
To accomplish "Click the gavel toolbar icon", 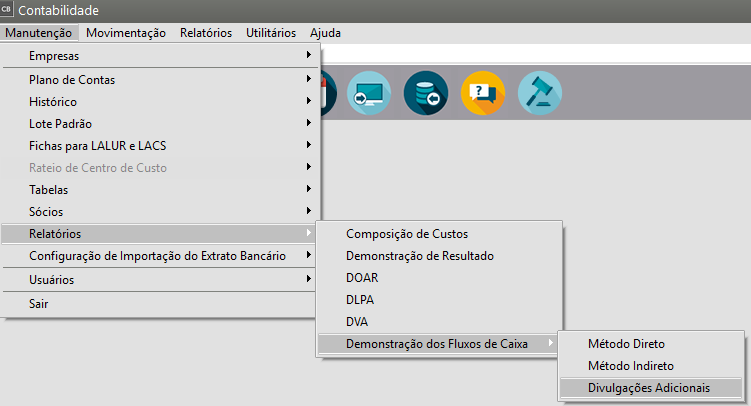I will 540,93.
